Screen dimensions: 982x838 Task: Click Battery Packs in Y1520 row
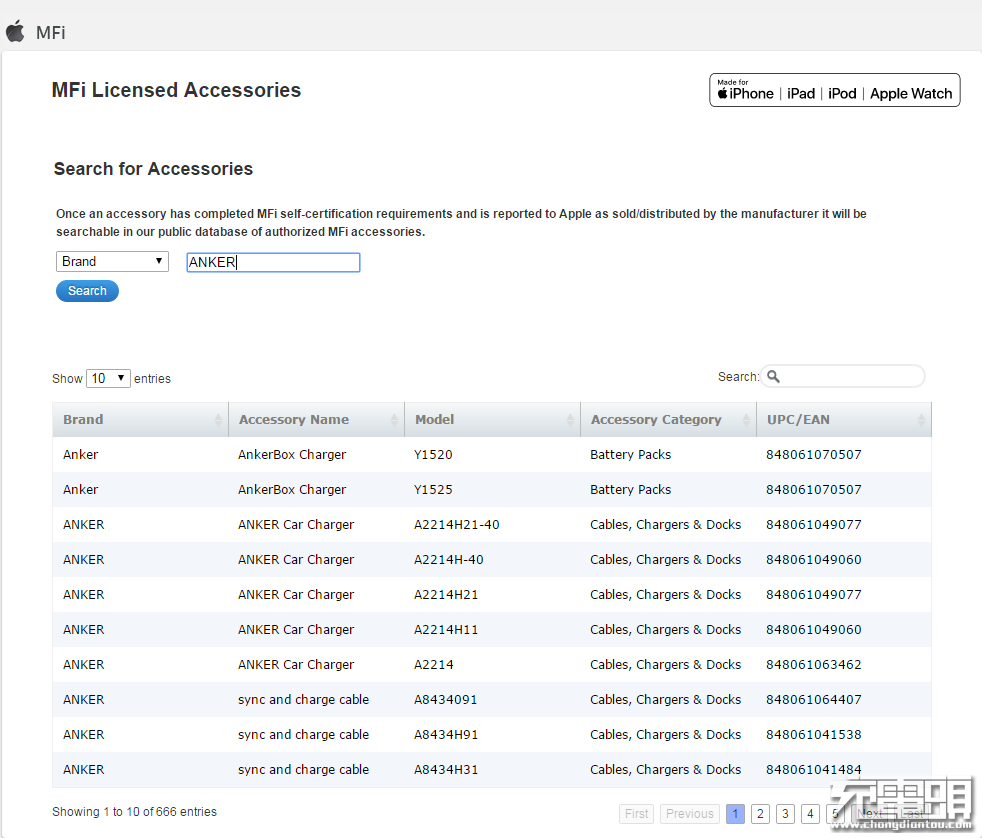(630, 455)
